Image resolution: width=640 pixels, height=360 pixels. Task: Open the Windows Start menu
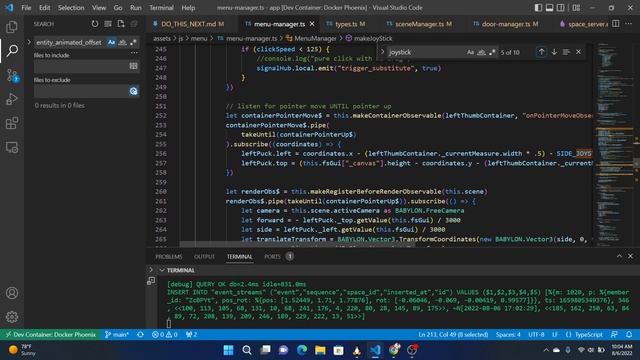pyautogui.click(x=228, y=350)
